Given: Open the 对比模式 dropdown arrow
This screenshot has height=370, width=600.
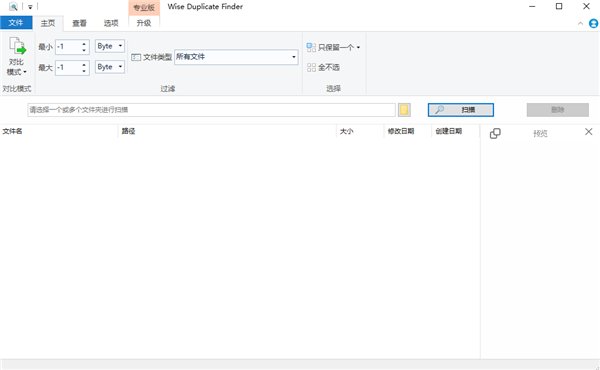Looking at the screenshot, I should coord(25,72).
